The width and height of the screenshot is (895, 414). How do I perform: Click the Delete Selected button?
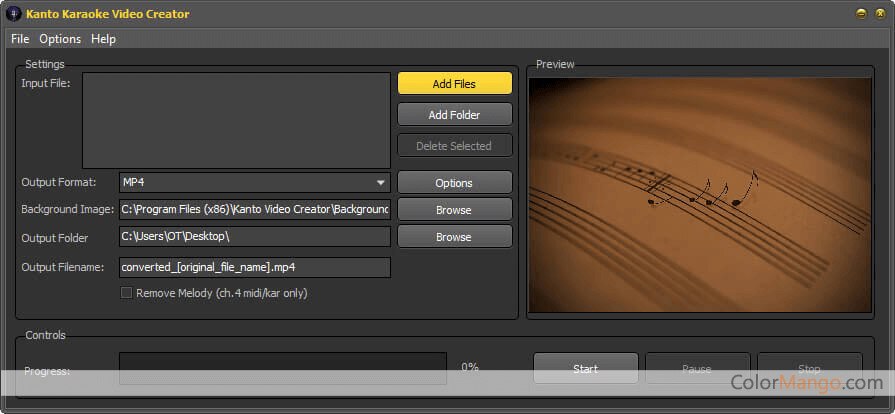point(454,146)
